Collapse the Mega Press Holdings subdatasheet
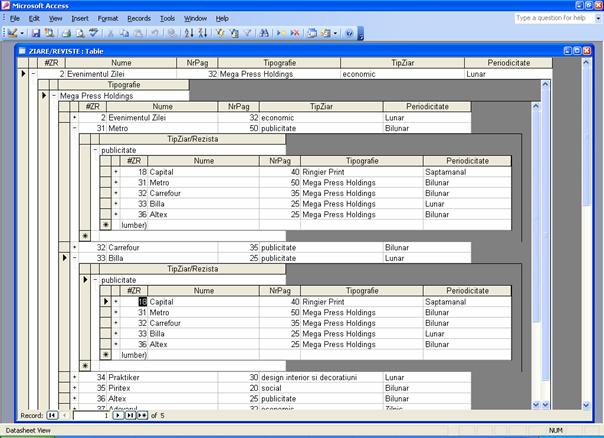 [54, 96]
